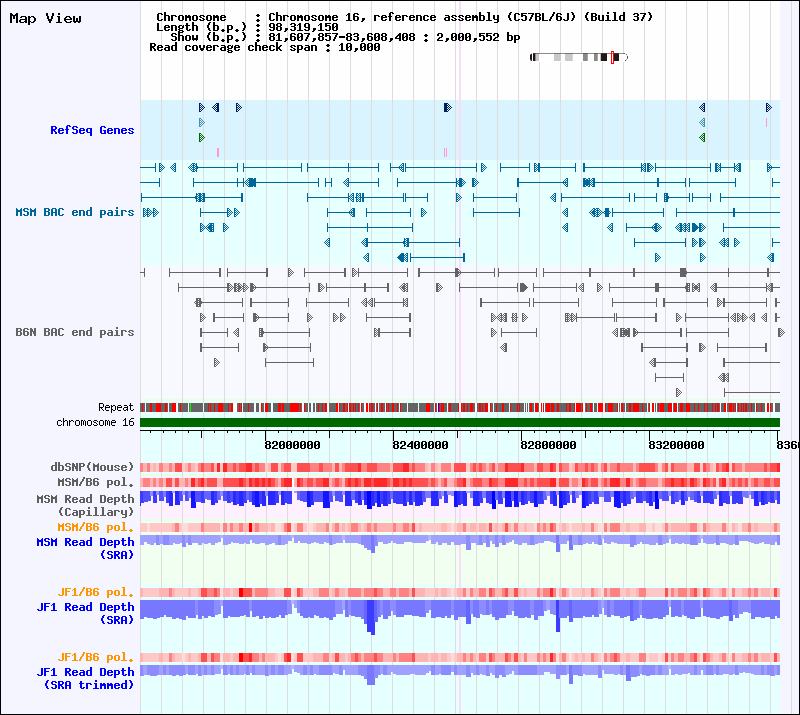This screenshot has width=800, height=715.
Task: Select the dbSNP(Mouse) track label
Action: point(92,467)
